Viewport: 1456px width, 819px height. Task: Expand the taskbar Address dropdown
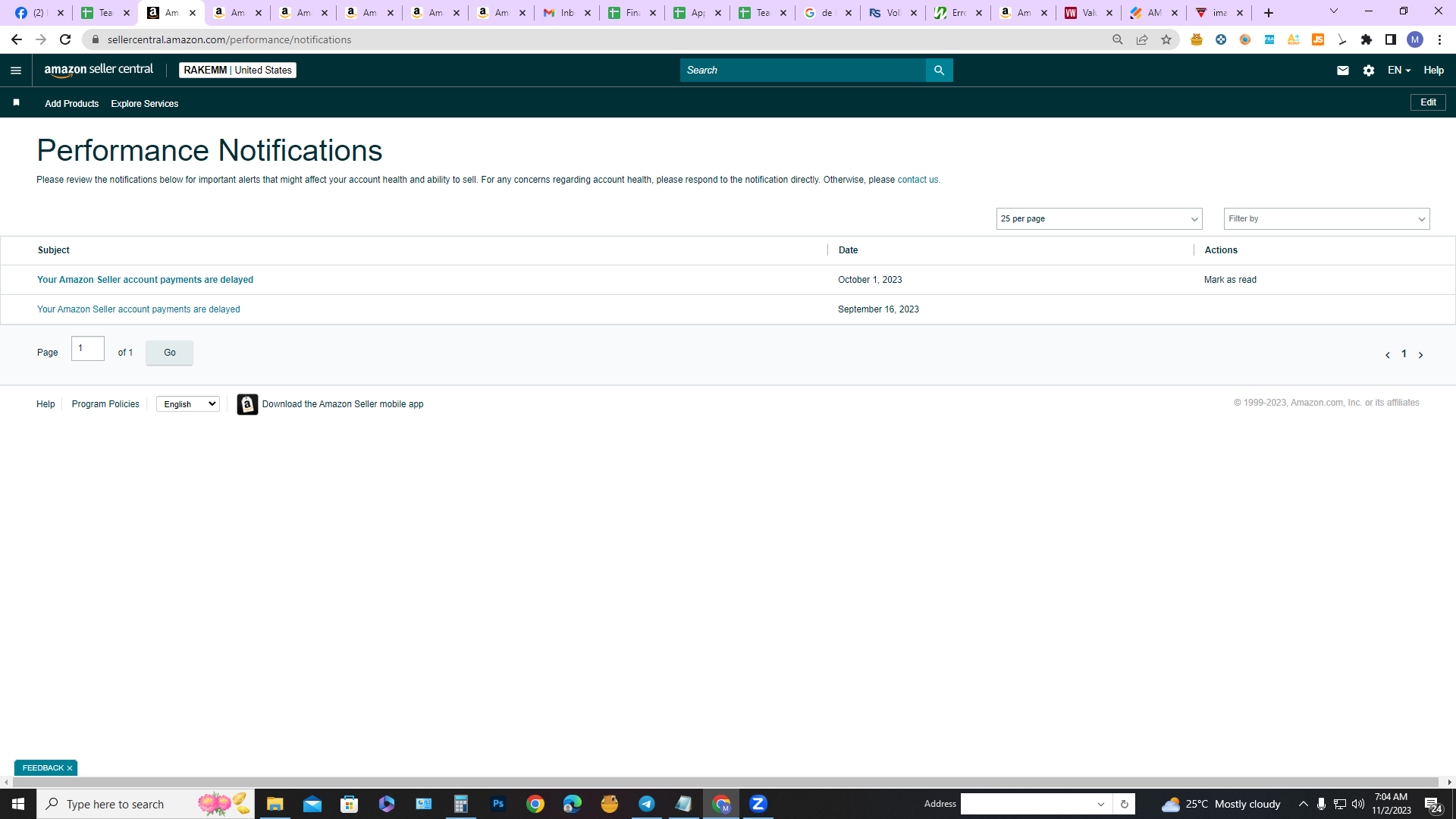[x=1101, y=804]
